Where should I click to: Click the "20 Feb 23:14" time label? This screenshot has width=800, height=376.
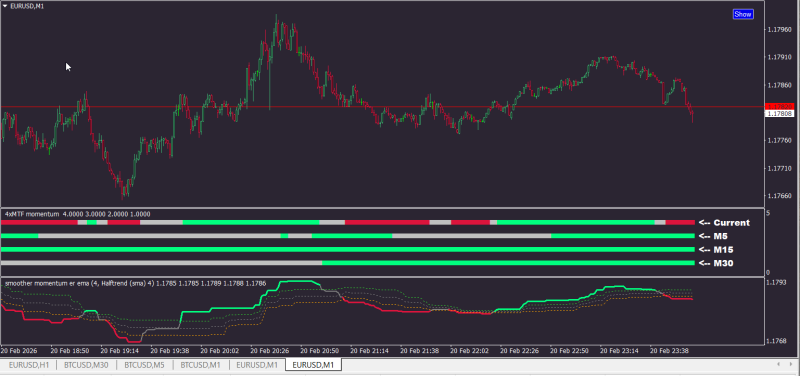point(620,351)
